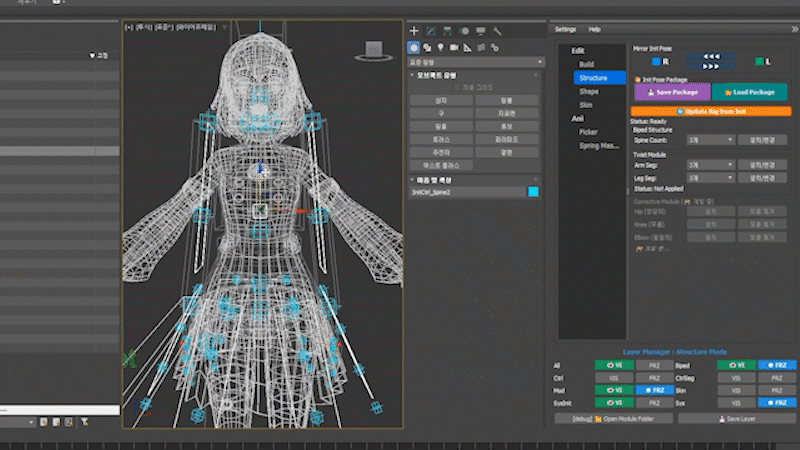Screen dimensions: 800x450
Task: Click the viewport ViewCube
Action: click(372, 50)
